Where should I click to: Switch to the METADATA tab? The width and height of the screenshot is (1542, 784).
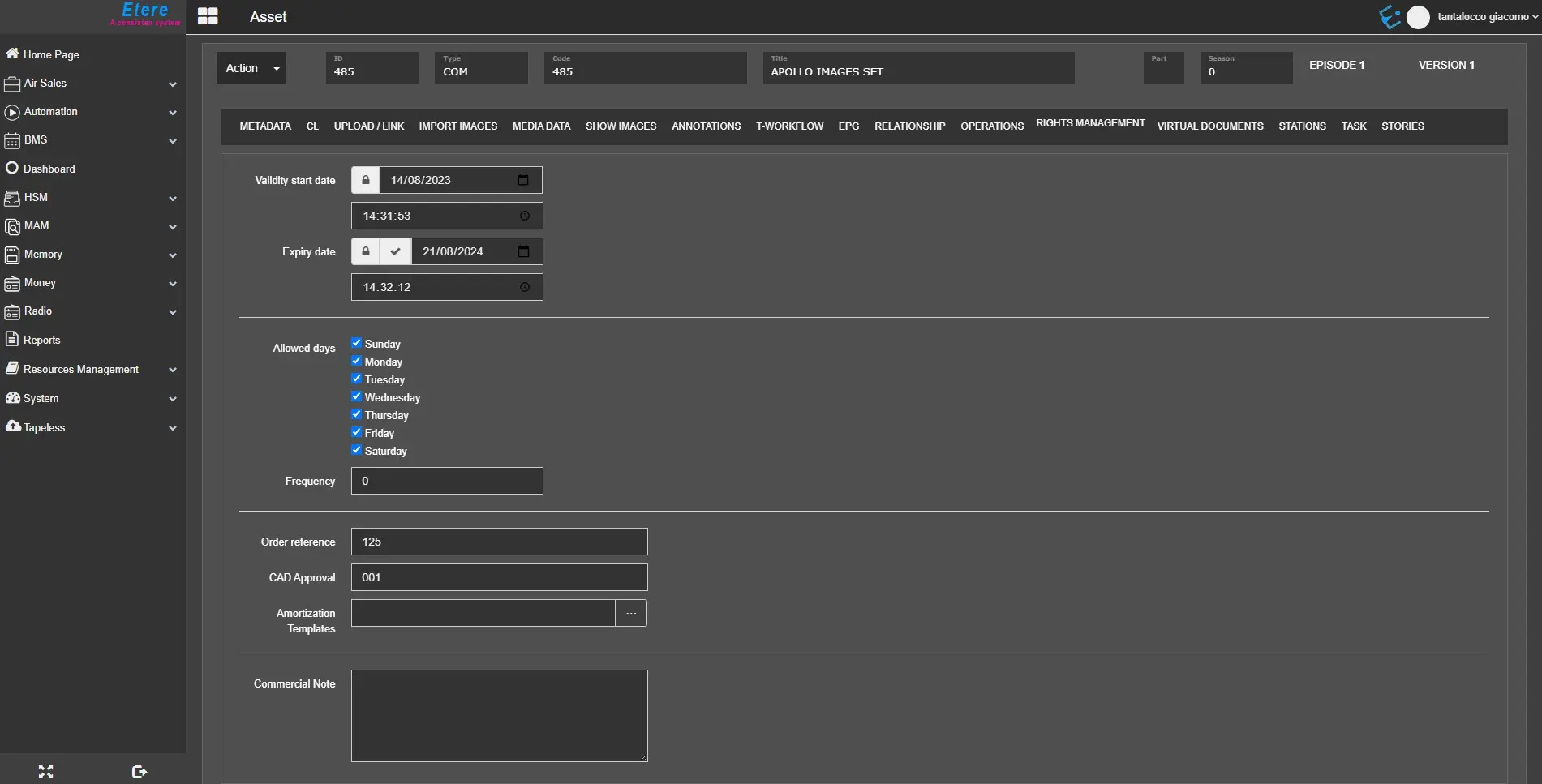(x=265, y=126)
